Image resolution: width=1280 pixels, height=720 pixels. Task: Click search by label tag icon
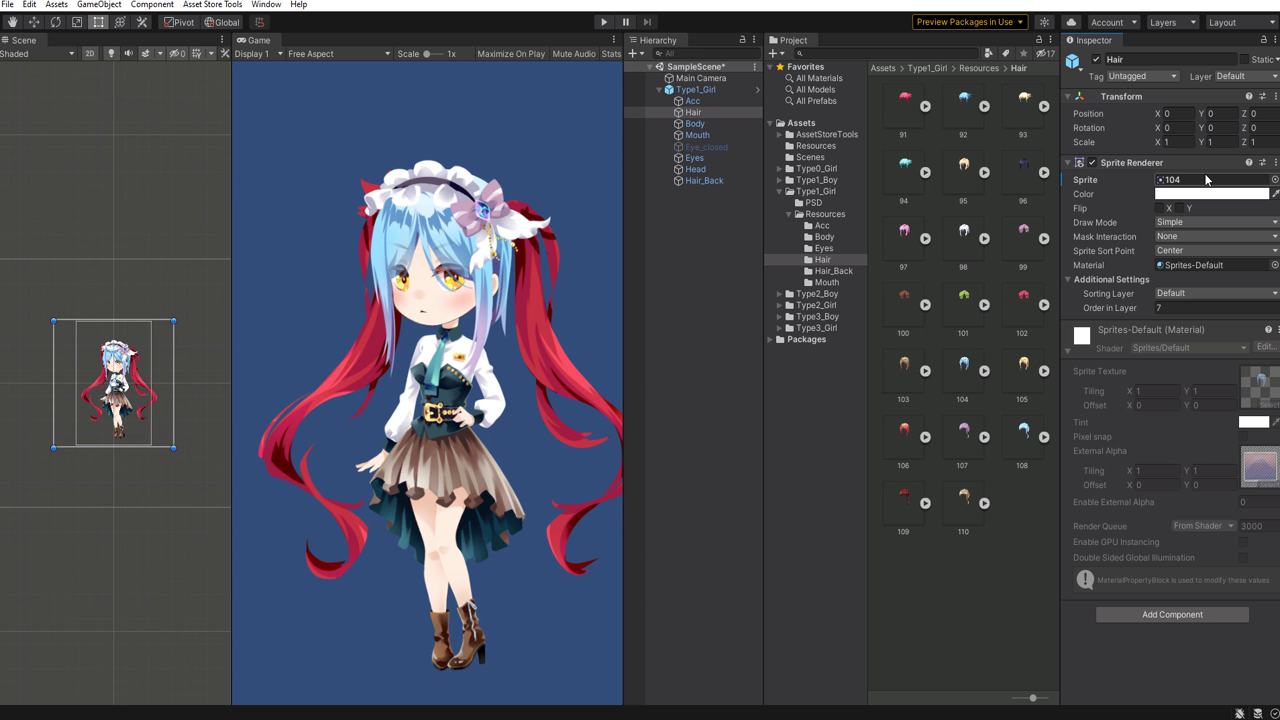1006,53
